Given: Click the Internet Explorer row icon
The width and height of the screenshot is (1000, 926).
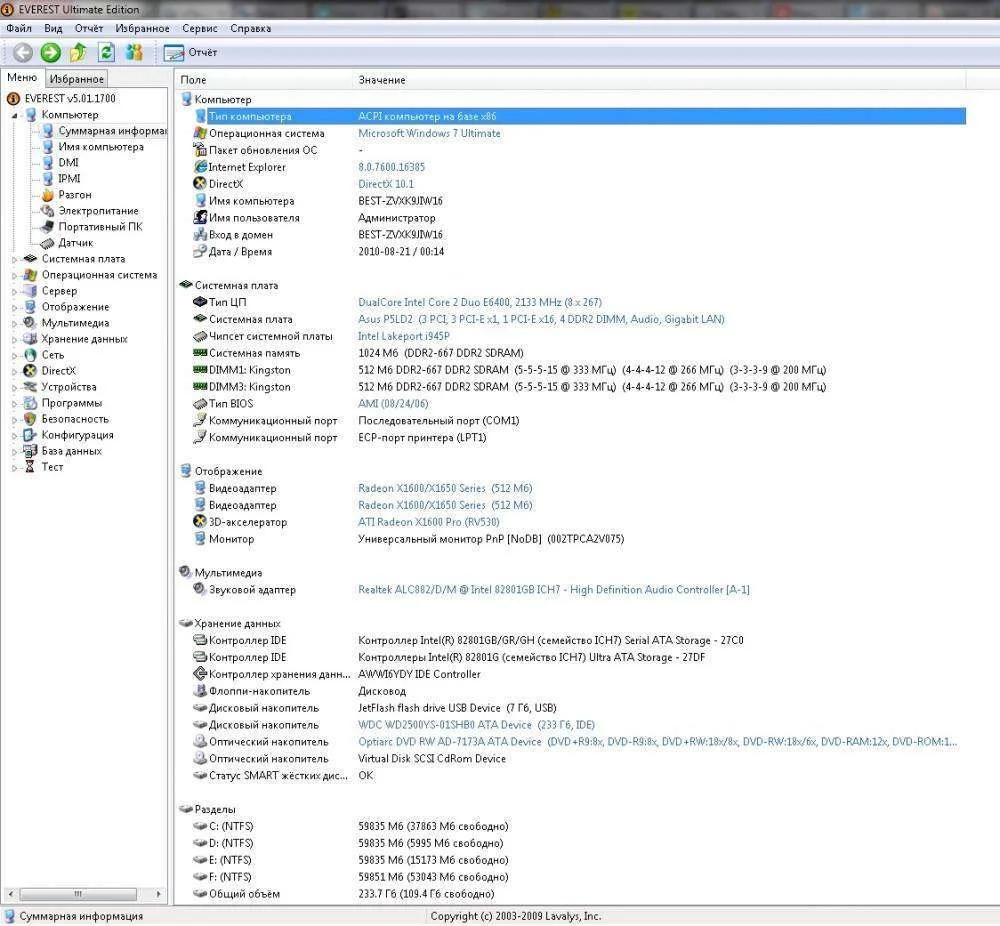Looking at the screenshot, I should (x=200, y=167).
